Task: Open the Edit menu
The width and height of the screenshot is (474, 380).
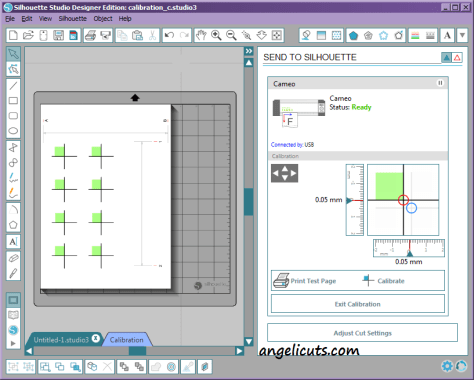Action: tap(27, 19)
